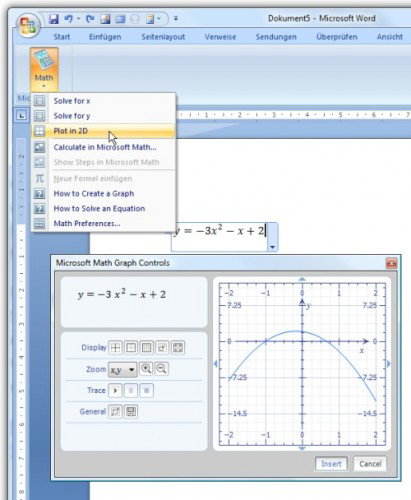Click the Cancel button

370,464
